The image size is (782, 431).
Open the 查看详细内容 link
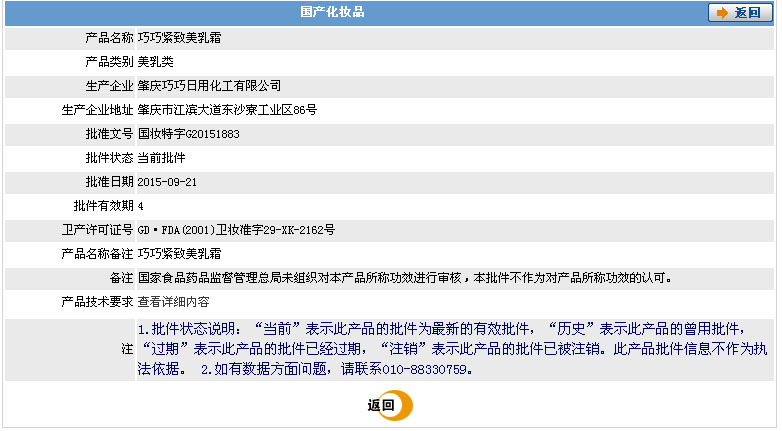[173, 301]
